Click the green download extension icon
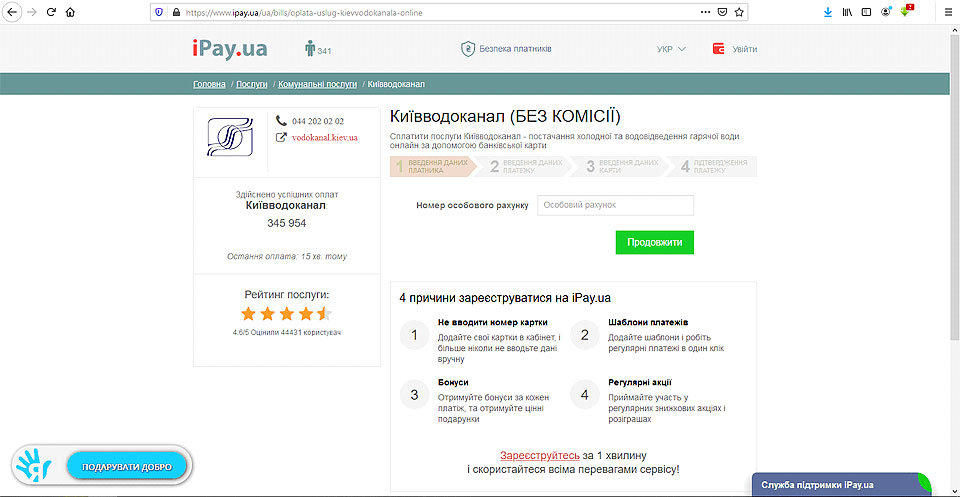Screen dimensions: 960x497 tap(905, 12)
